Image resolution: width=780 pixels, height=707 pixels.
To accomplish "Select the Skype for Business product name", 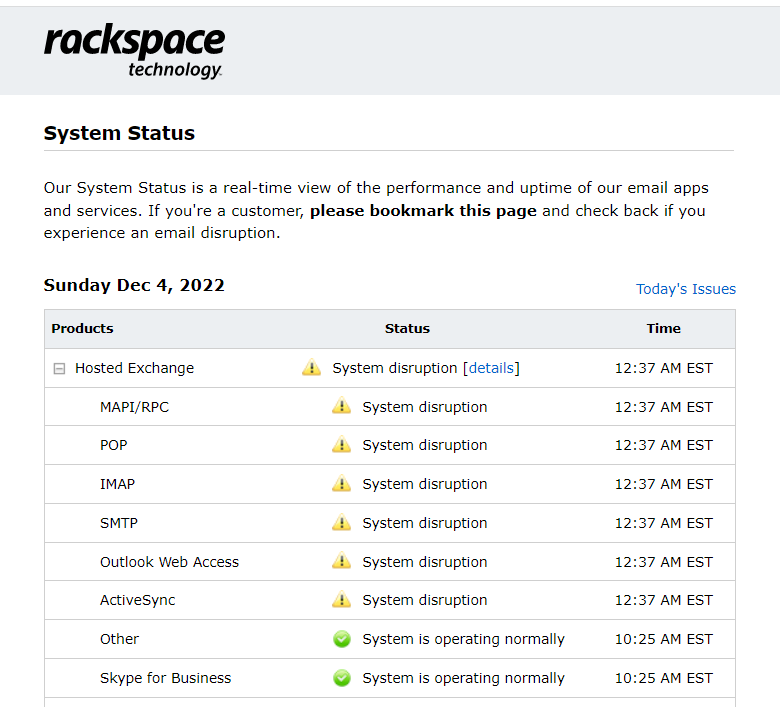I will coord(165,678).
